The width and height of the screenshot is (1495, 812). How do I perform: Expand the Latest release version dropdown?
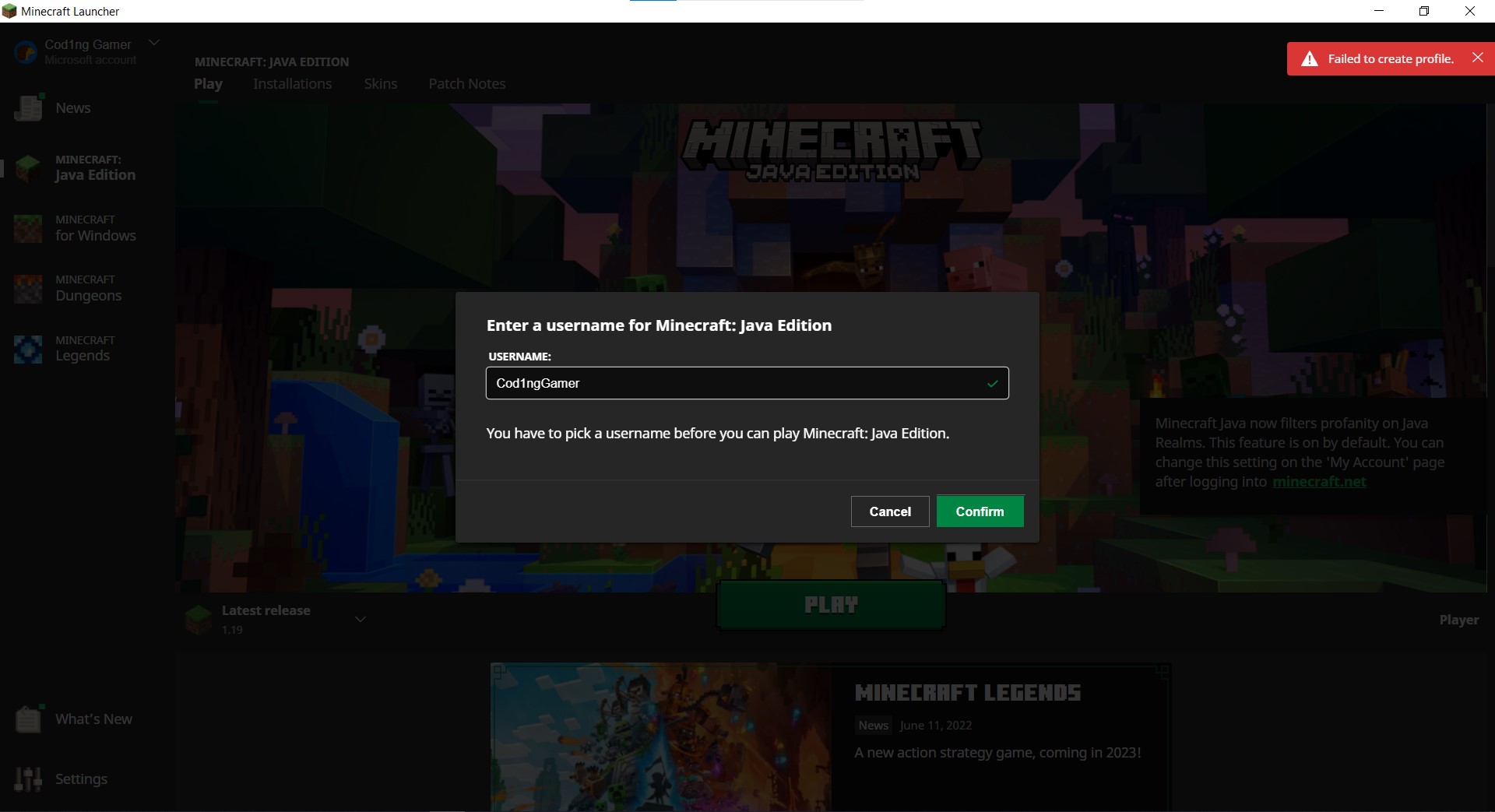(361, 620)
